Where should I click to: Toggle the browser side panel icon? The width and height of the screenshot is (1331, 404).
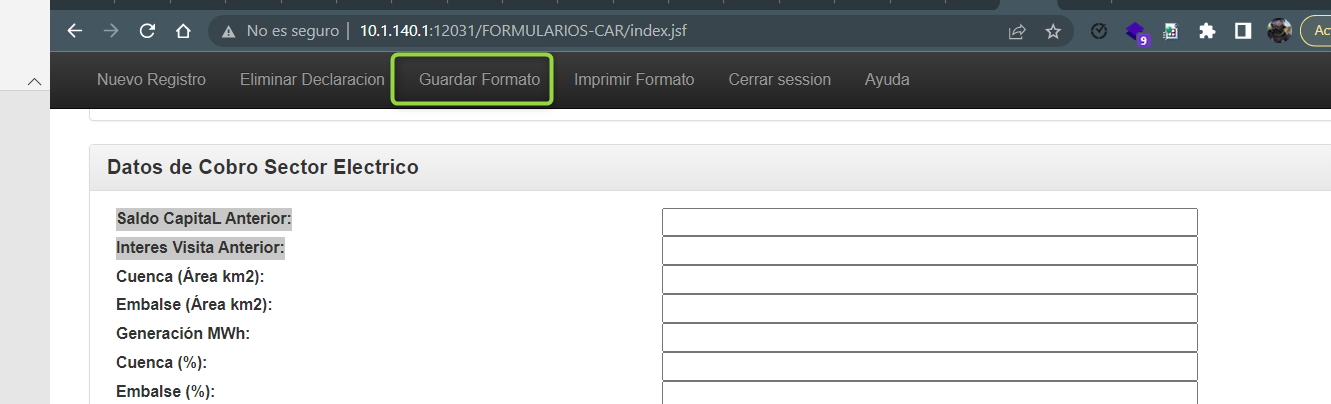pos(1242,31)
